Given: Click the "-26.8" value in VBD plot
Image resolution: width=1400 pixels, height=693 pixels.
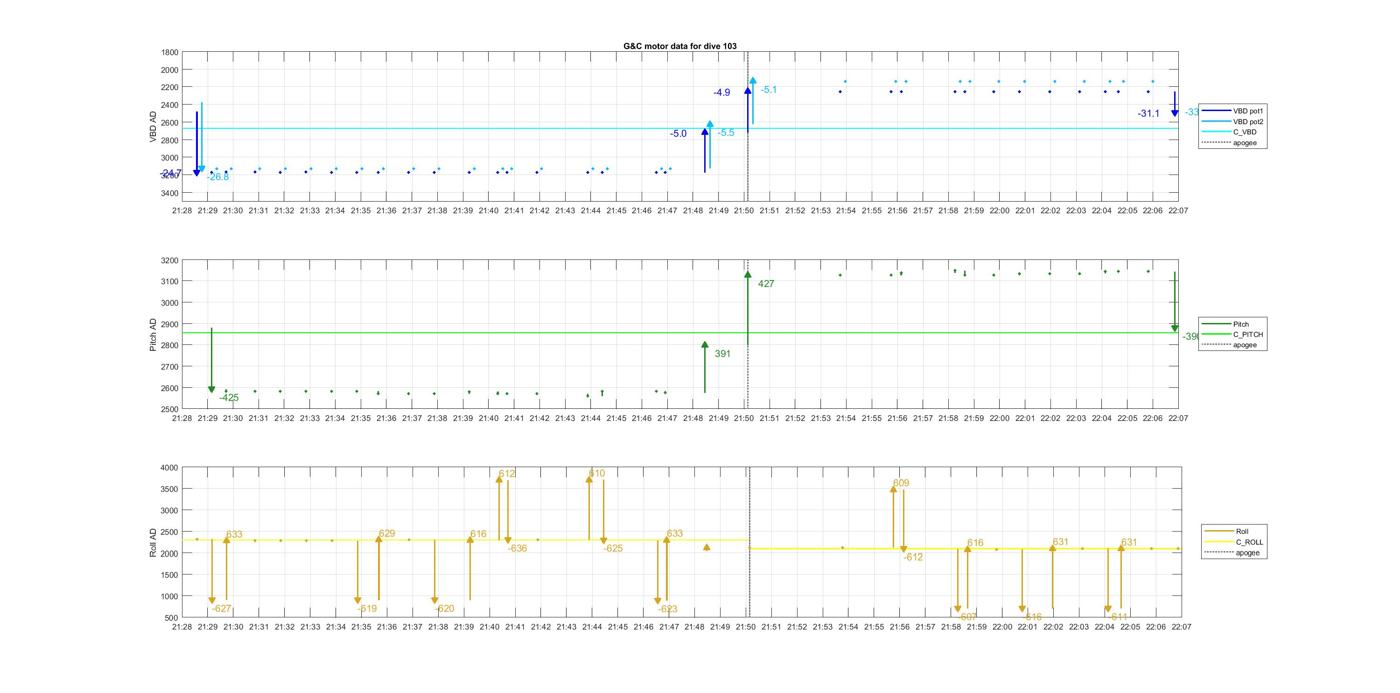Looking at the screenshot, I should (x=218, y=177).
